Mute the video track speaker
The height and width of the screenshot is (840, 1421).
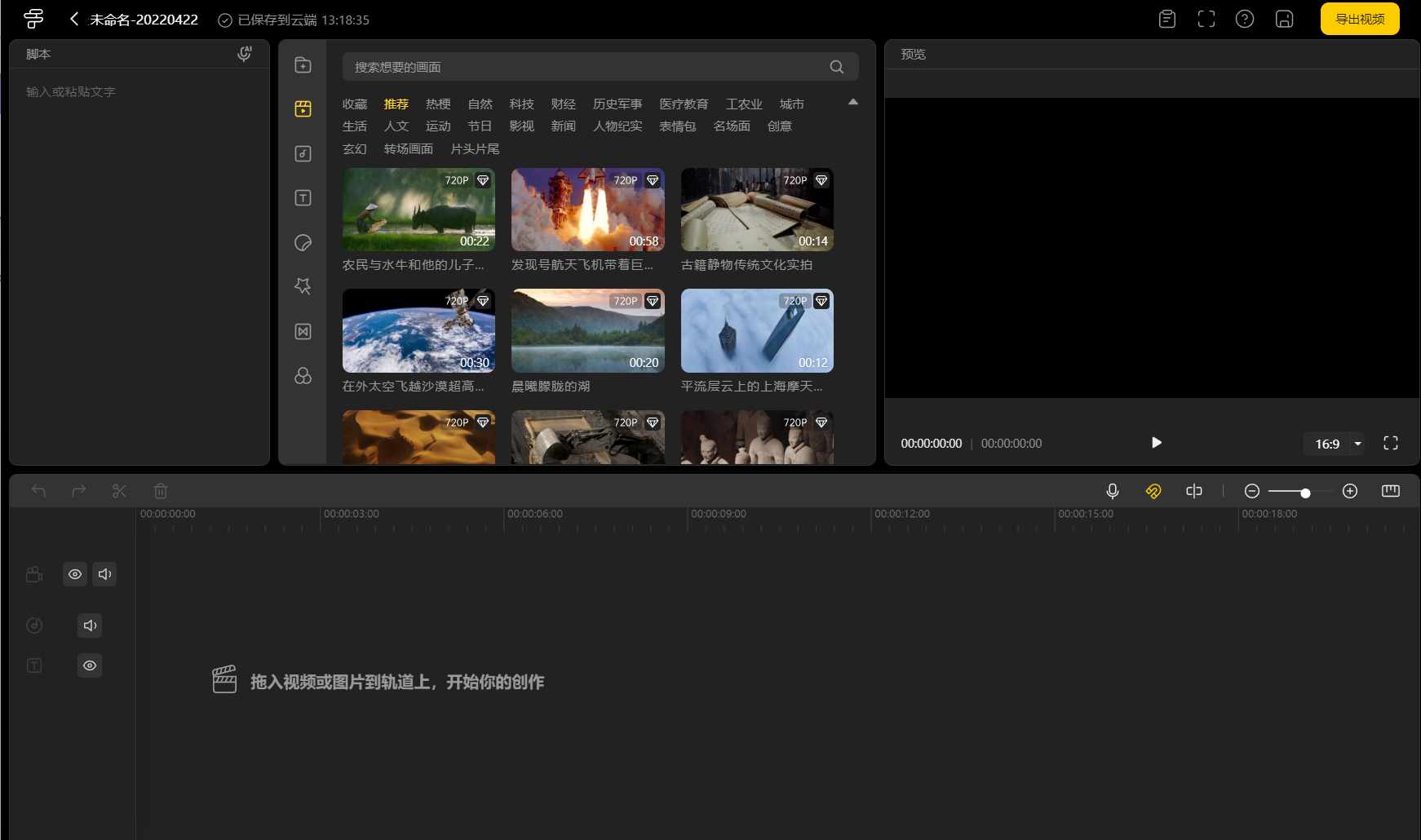(104, 574)
